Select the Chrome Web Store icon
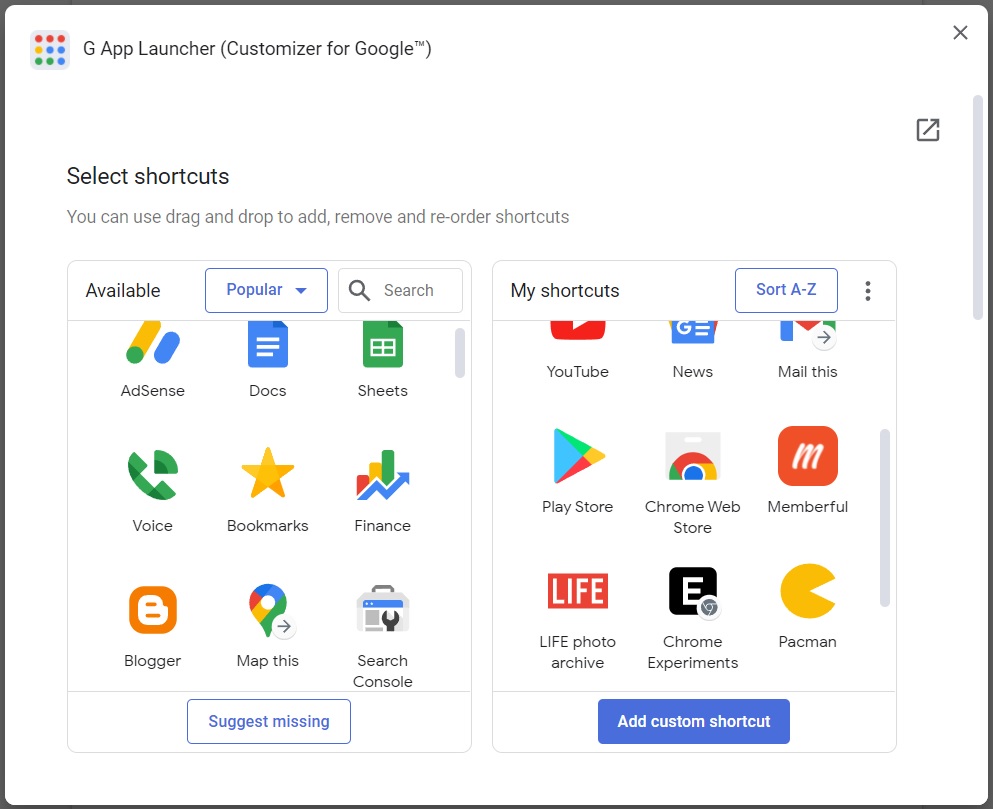 click(x=692, y=456)
